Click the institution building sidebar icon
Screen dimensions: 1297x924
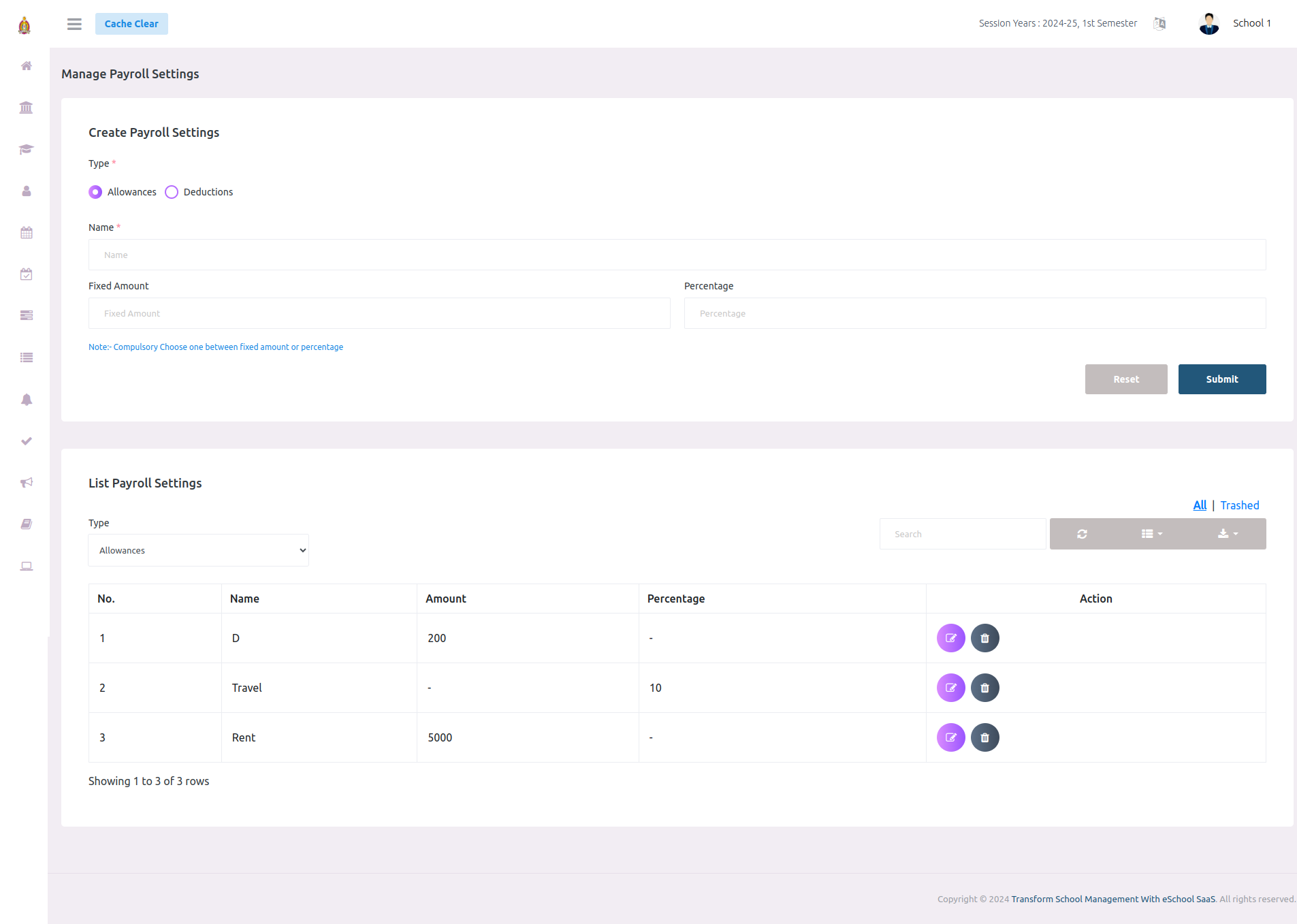(x=26, y=108)
